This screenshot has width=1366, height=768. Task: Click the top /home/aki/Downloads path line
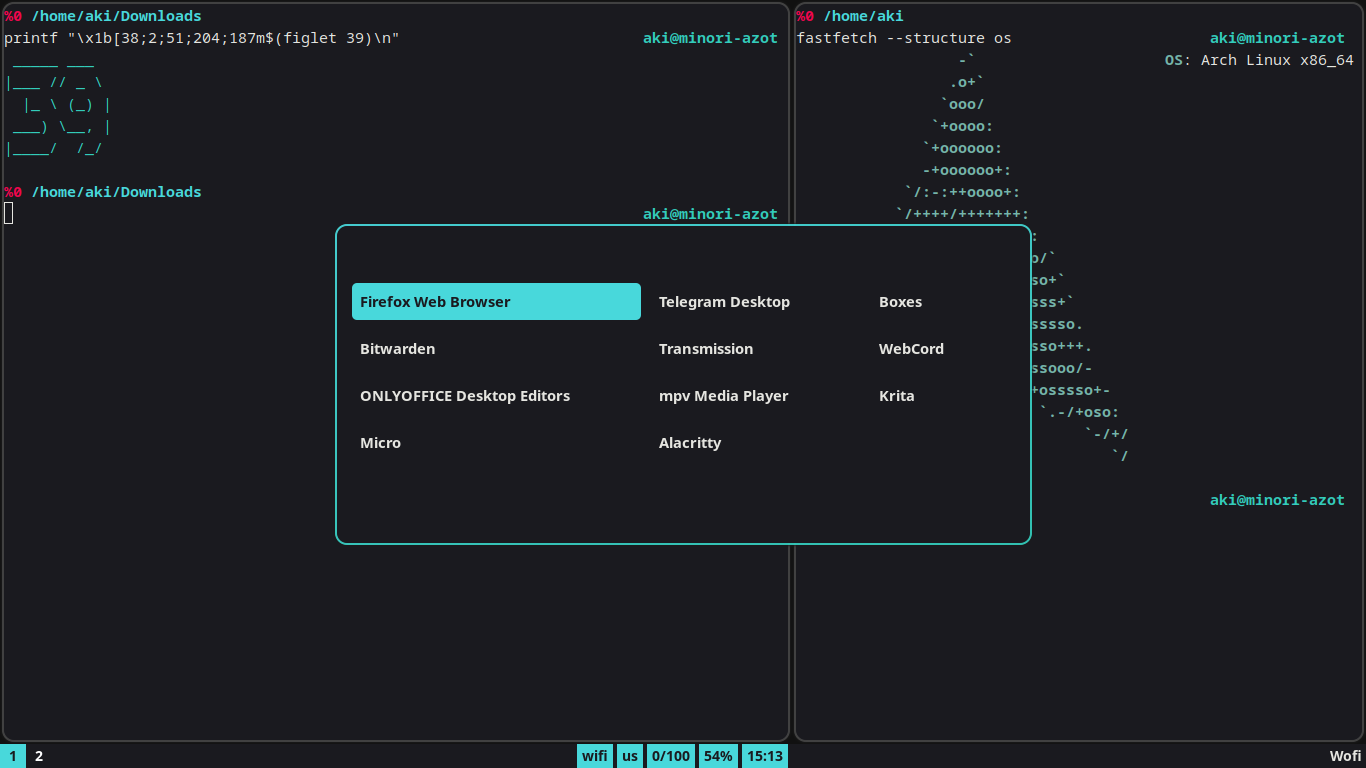pyautogui.click(x=116, y=16)
